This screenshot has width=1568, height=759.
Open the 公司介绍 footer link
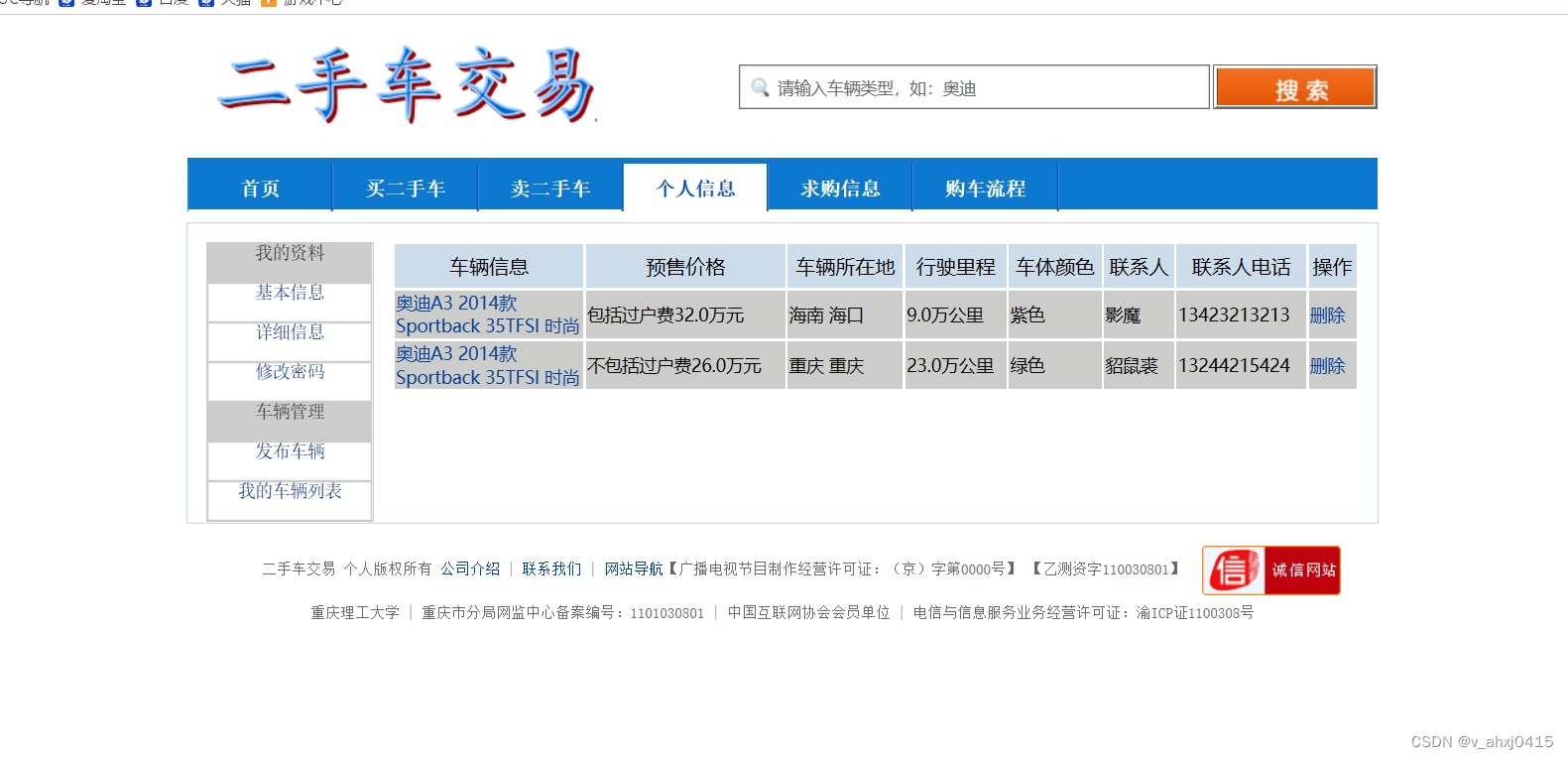coord(470,569)
